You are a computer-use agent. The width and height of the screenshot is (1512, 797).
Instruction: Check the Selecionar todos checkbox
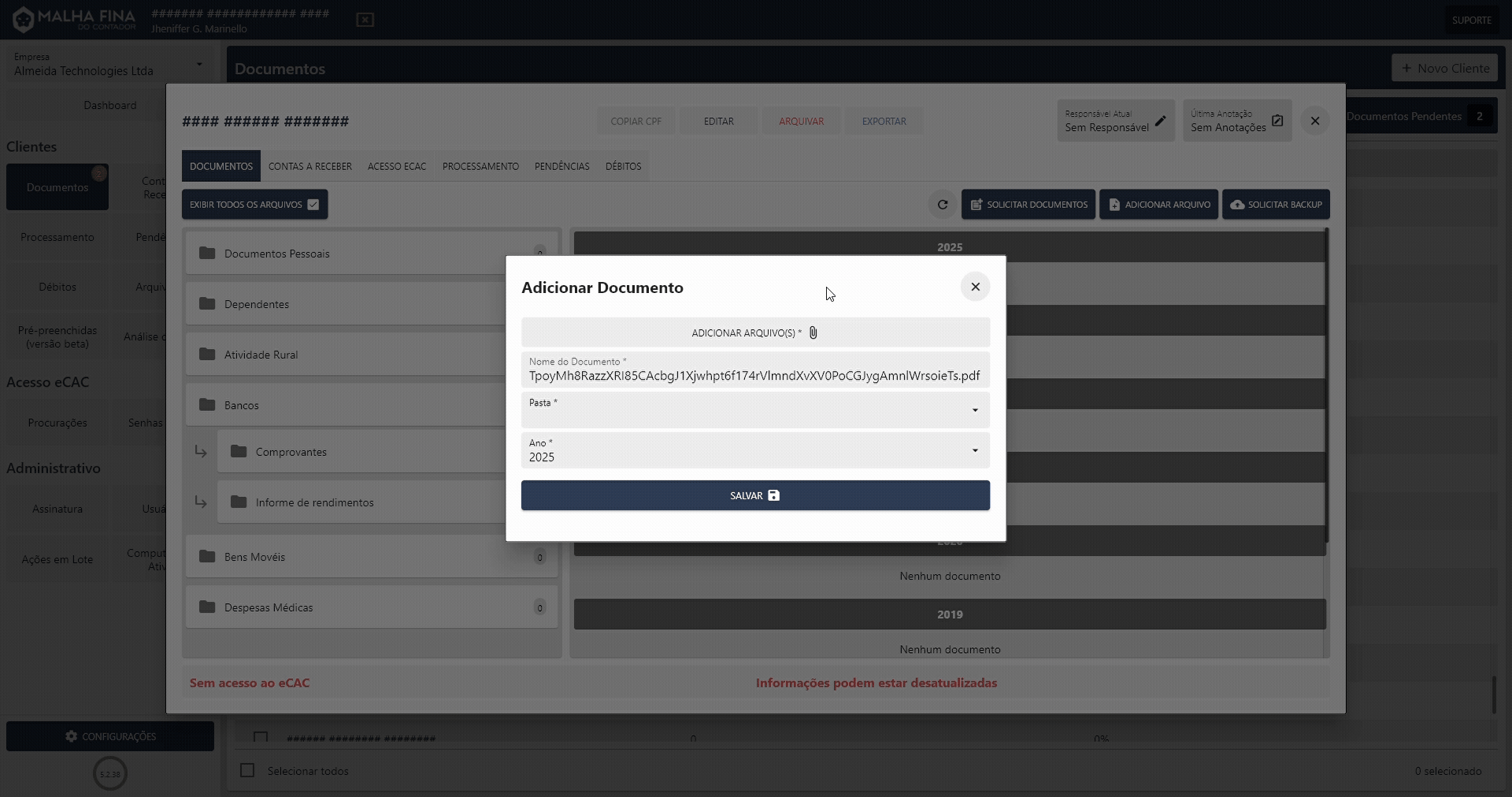[246, 770]
